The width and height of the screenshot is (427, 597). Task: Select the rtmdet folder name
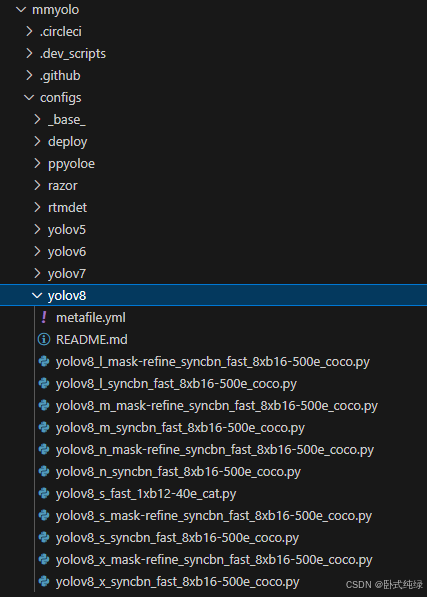[67, 208]
